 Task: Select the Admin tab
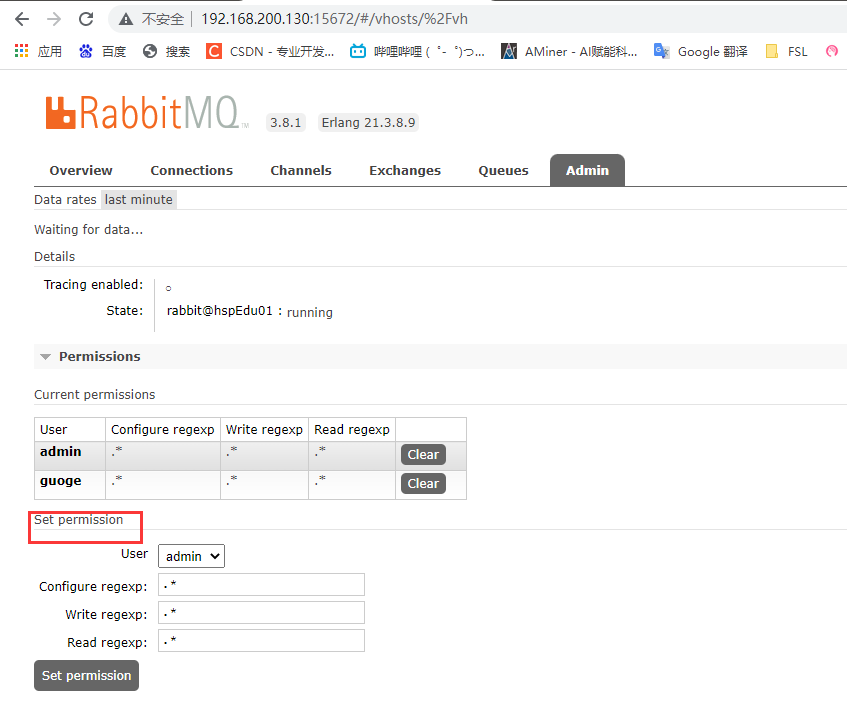tap(587, 171)
